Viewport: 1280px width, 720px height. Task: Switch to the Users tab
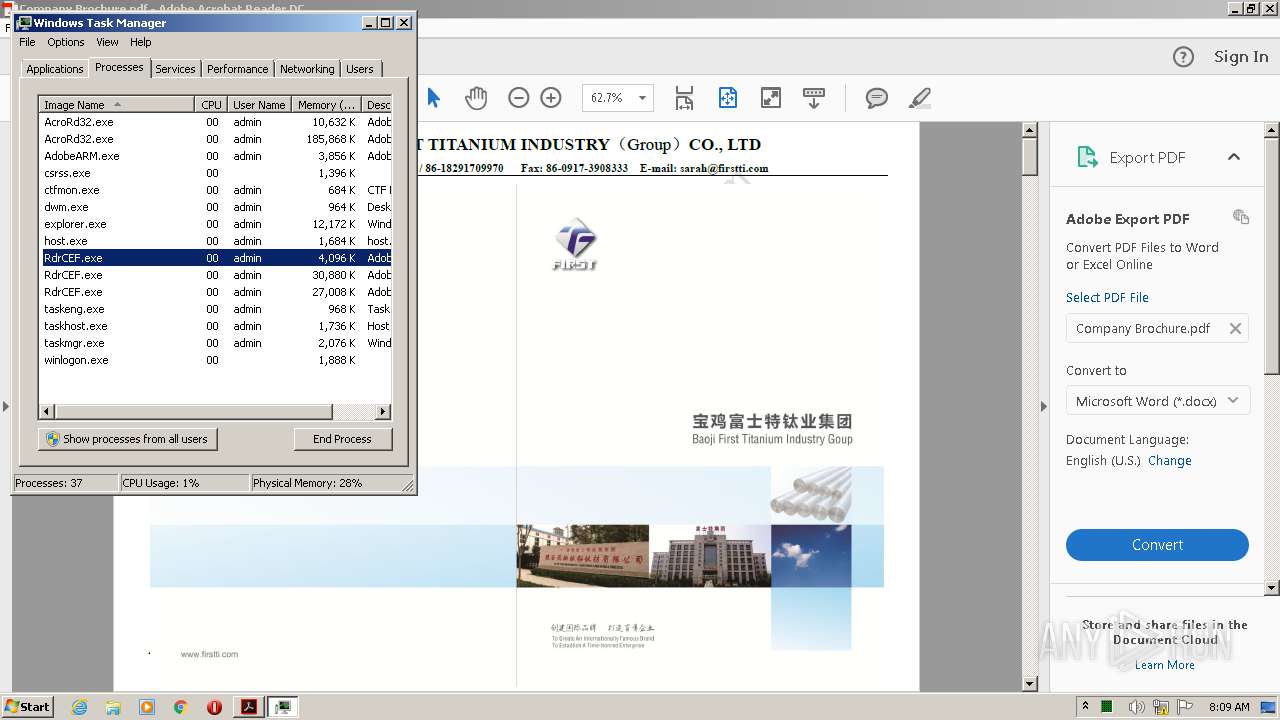[x=360, y=69]
